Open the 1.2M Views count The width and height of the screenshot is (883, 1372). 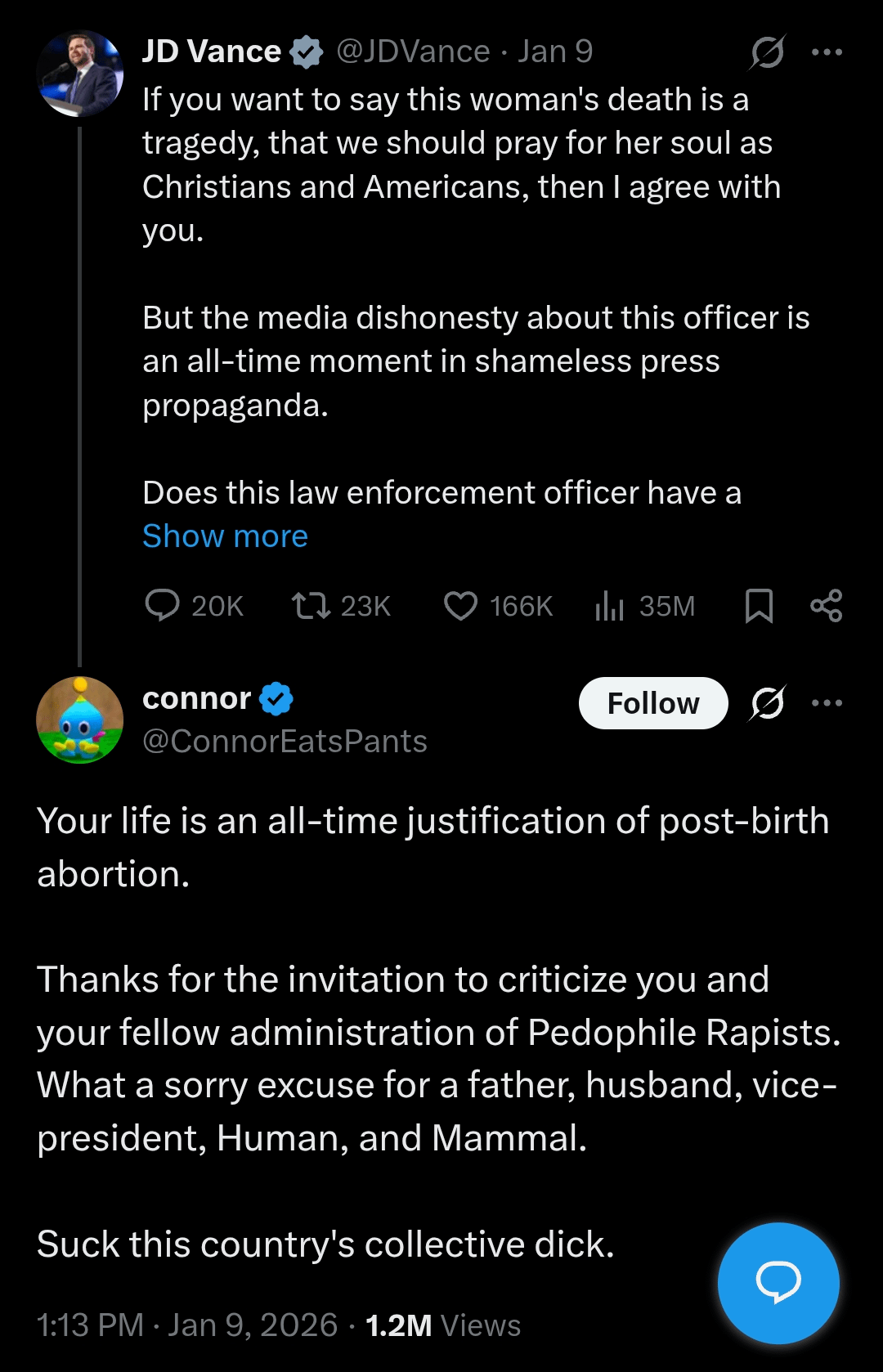pos(442,1325)
